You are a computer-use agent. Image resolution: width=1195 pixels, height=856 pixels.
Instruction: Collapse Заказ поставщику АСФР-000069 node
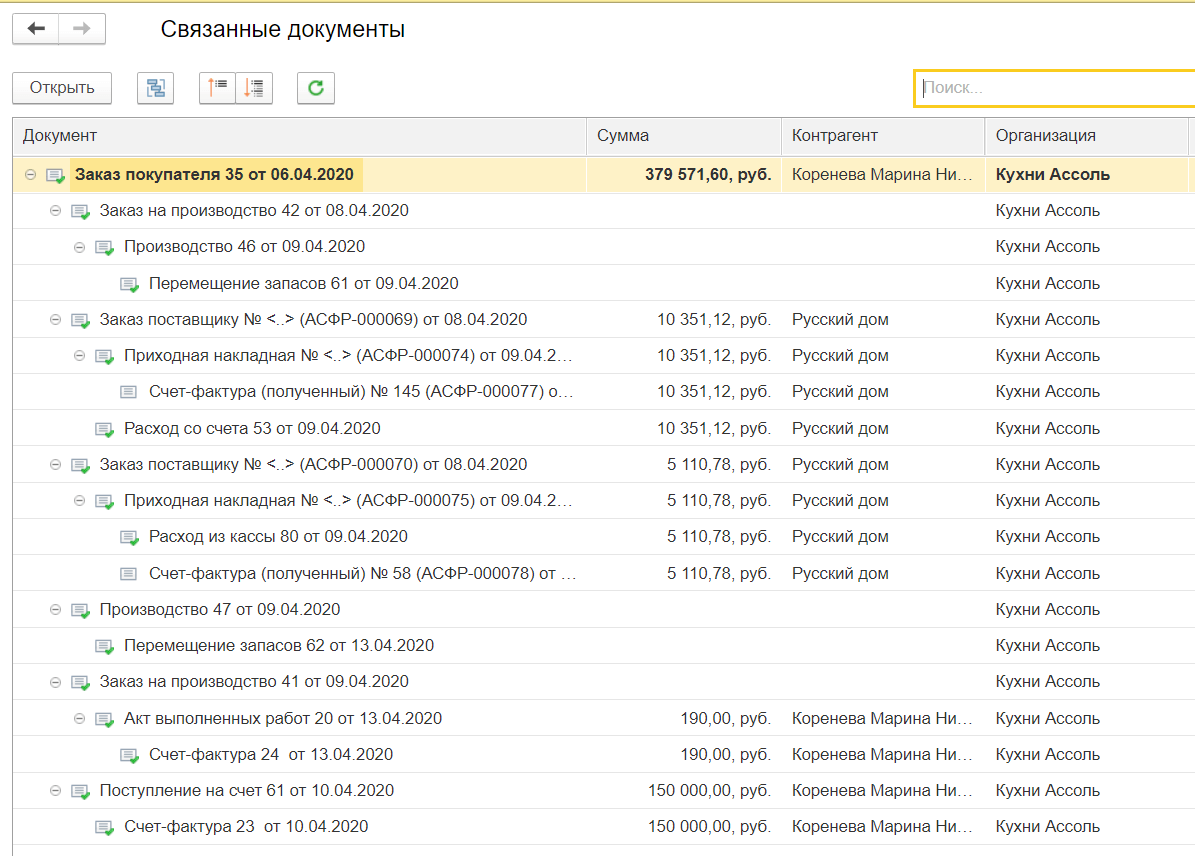point(56,319)
